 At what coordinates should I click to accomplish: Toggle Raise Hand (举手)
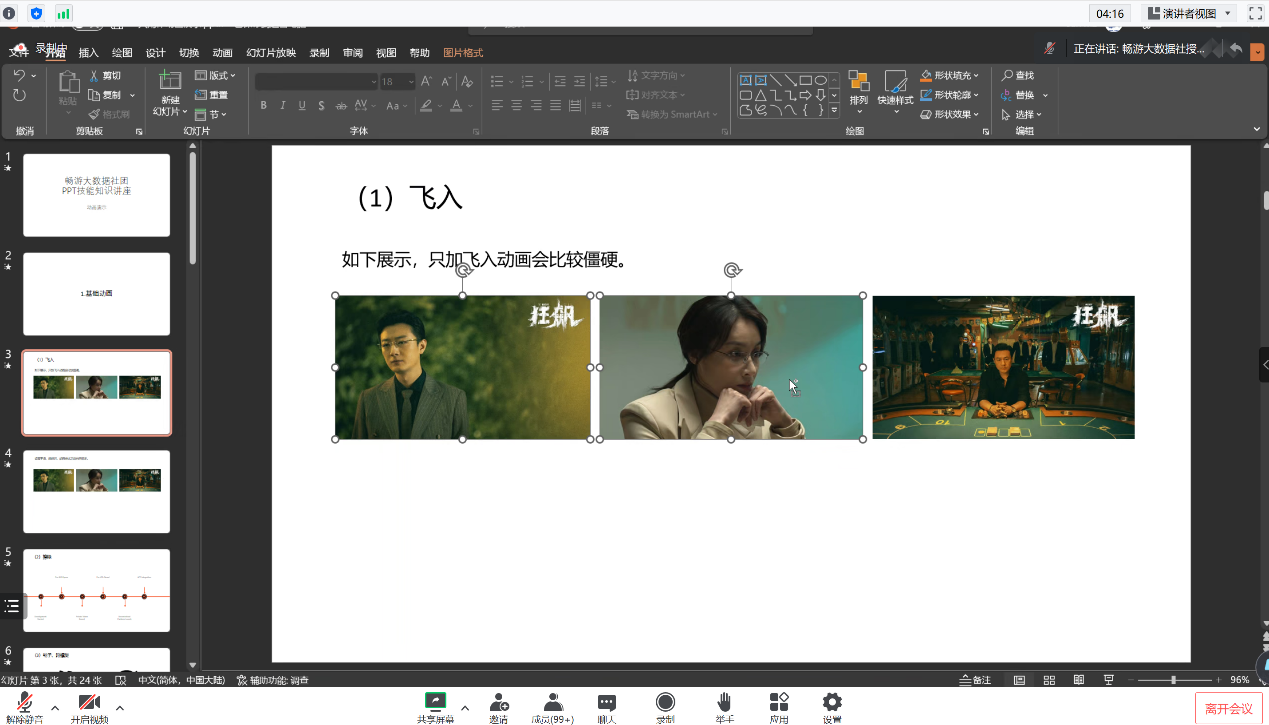click(724, 702)
